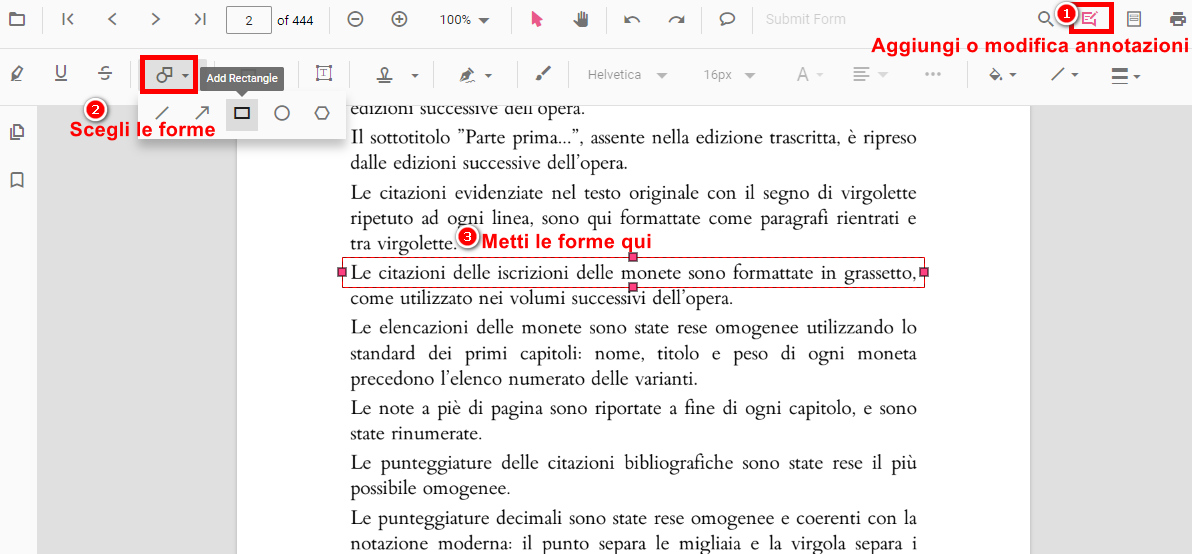Click the Submit Form button
This screenshot has width=1192, height=554.
(805, 20)
